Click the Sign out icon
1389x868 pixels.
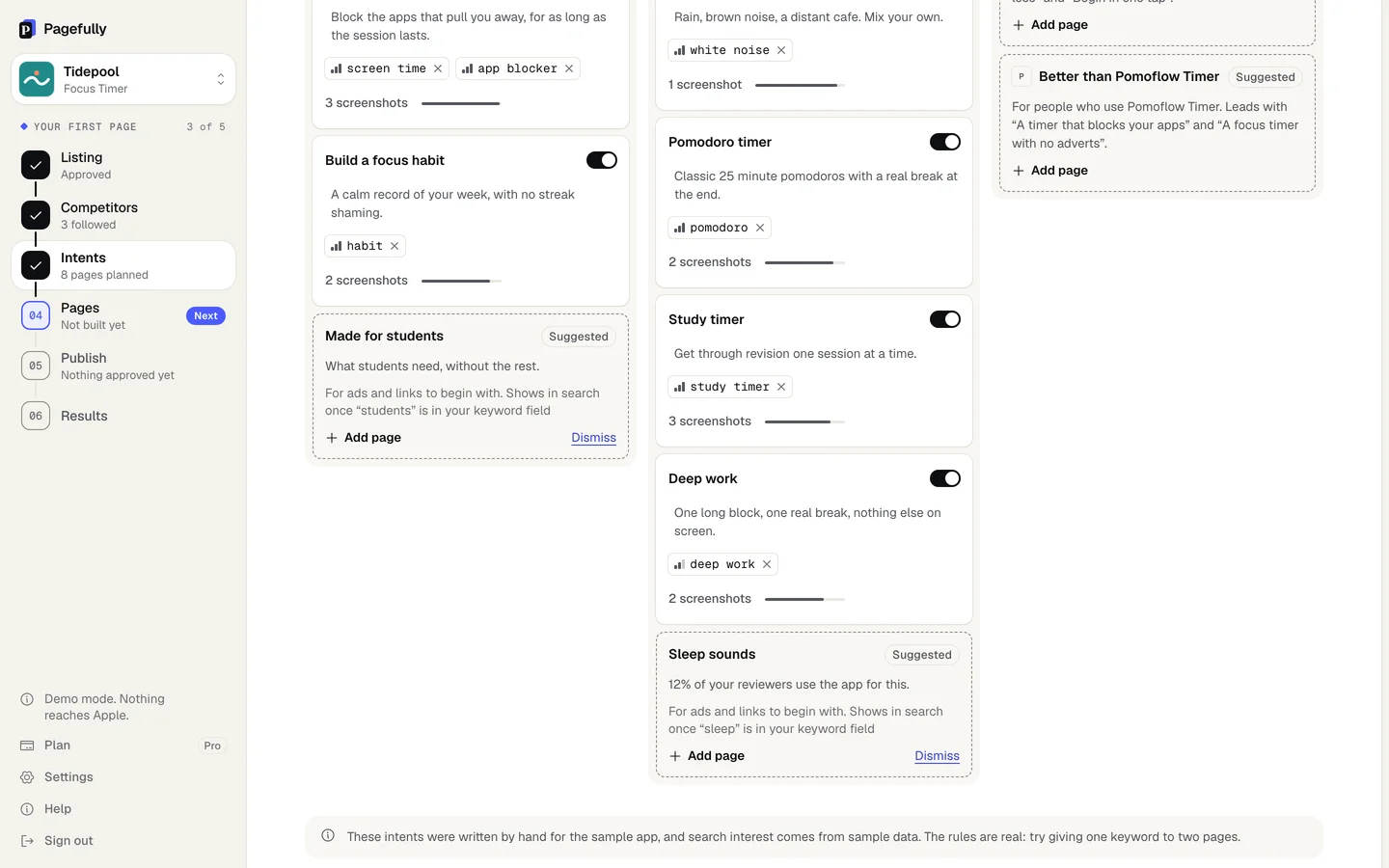pos(27,841)
